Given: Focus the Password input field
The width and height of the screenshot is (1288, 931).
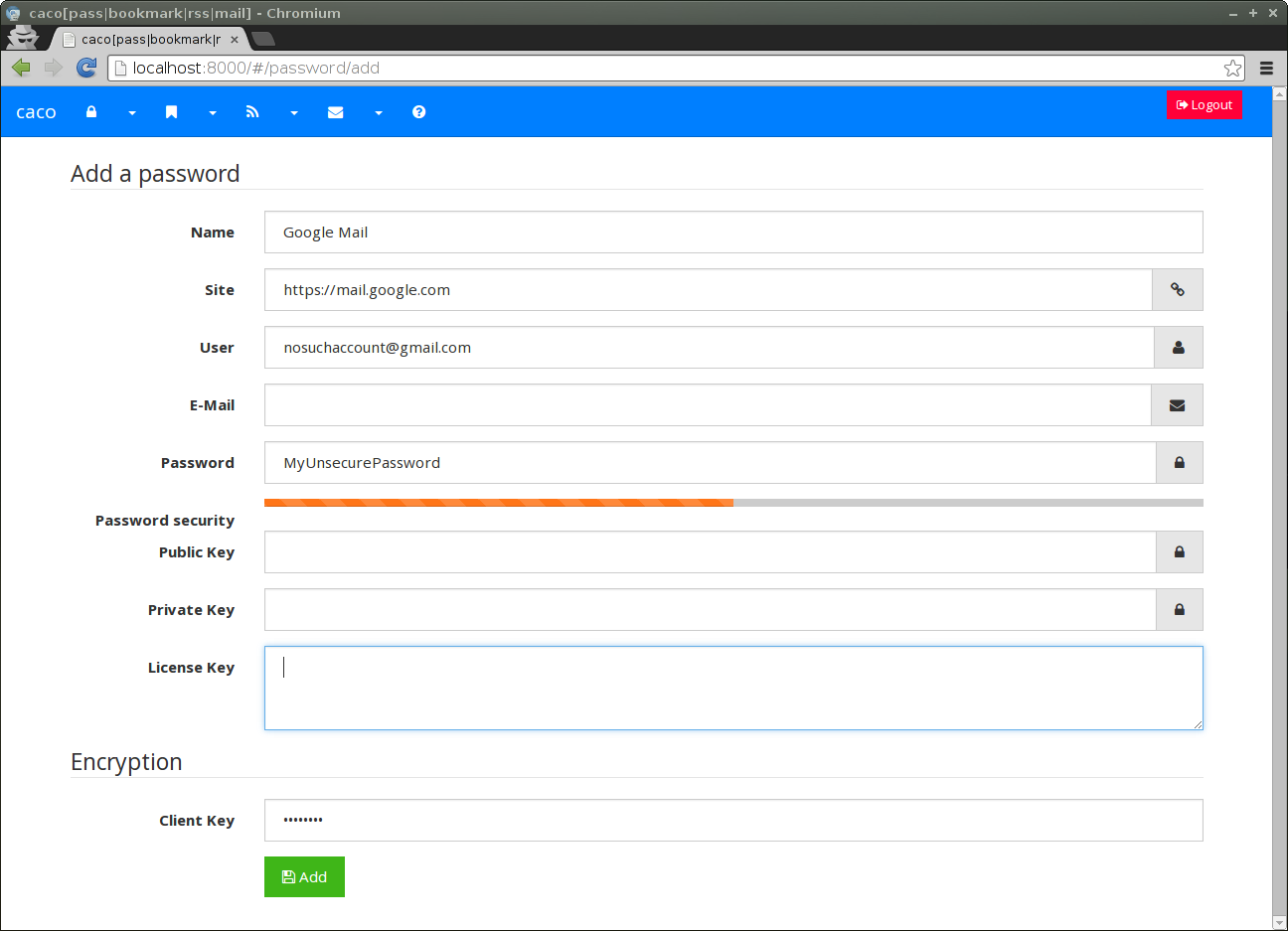Looking at the screenshot, I should [711, 462].
